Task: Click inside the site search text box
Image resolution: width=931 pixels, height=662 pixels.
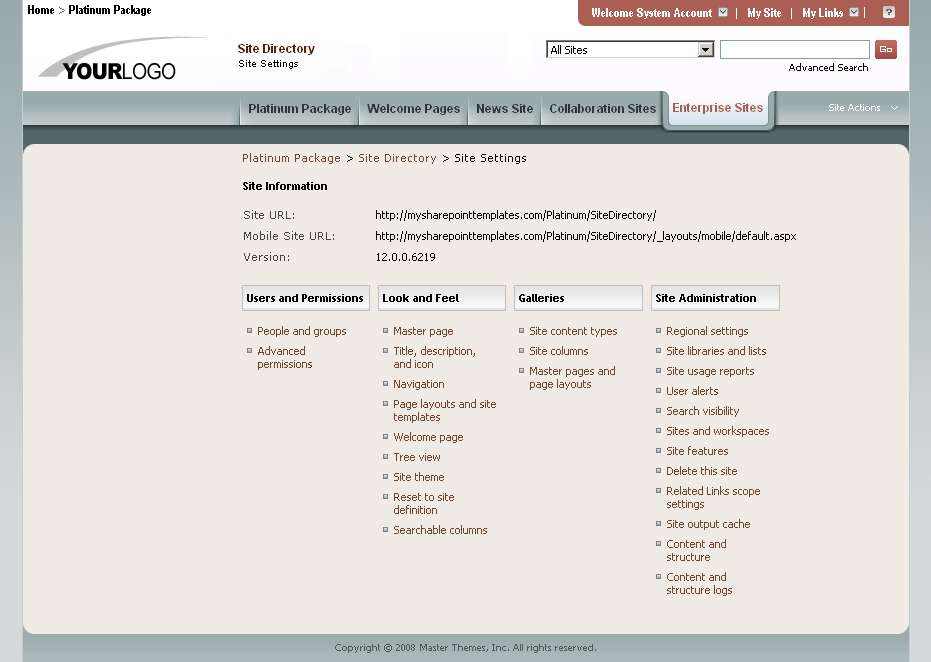Action: click(x=794, y=49)
